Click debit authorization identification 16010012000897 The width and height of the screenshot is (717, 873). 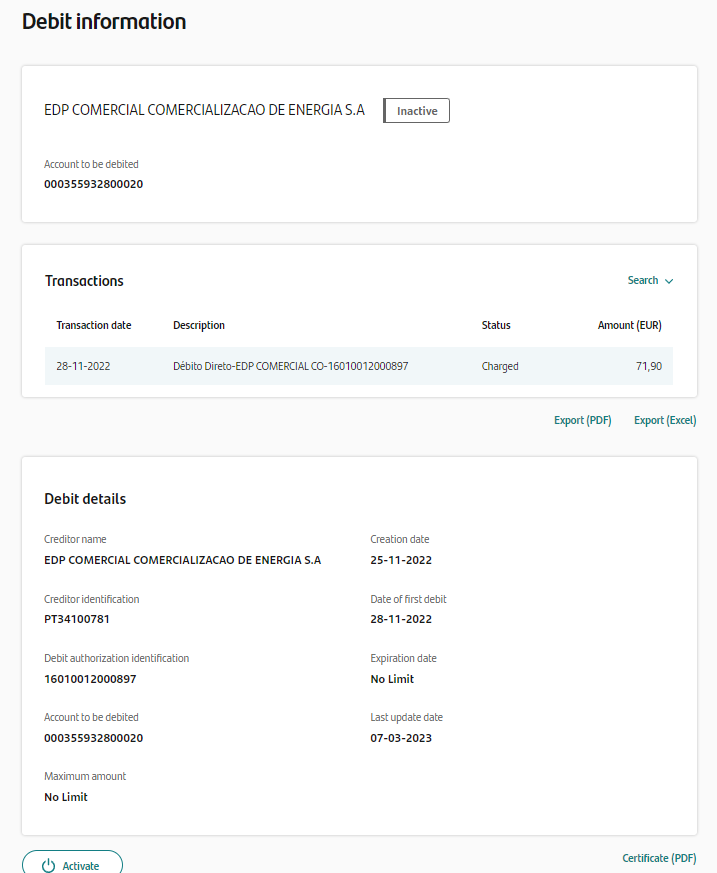pos(90,679)
